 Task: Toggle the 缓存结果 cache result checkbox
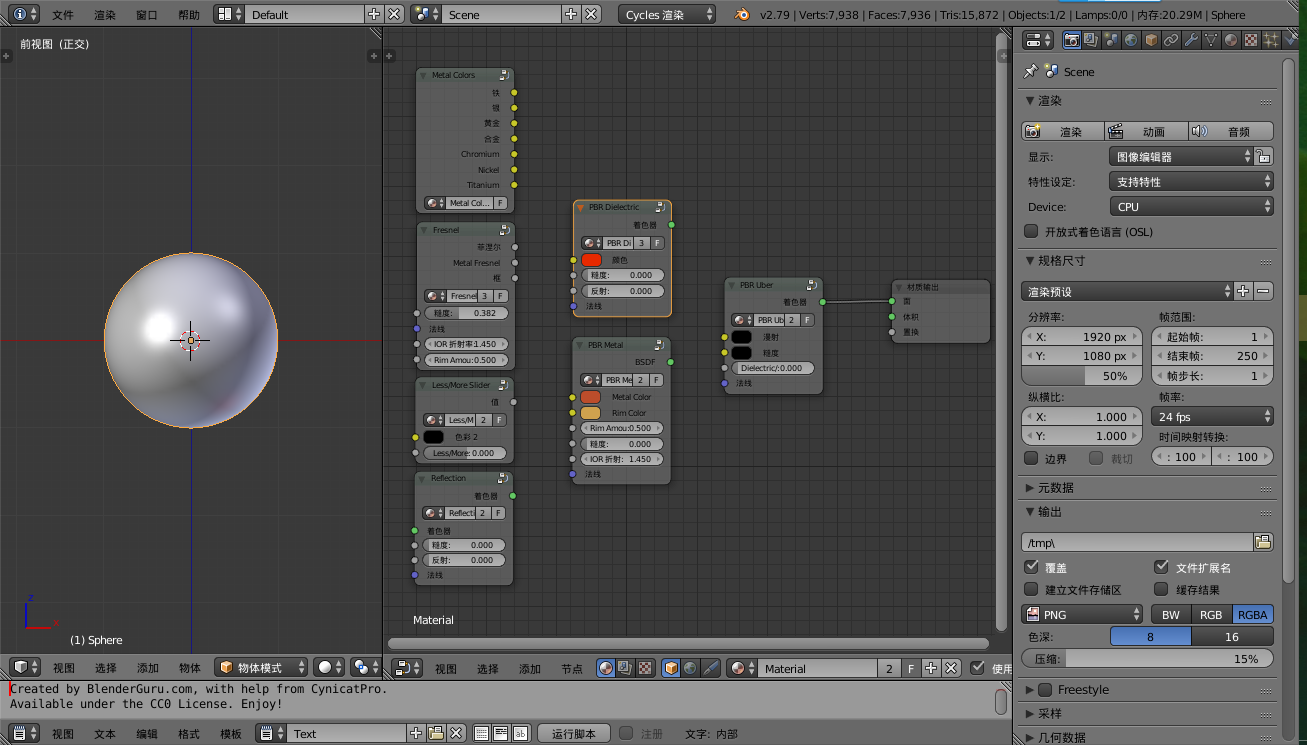click(x=1161, y=590)
